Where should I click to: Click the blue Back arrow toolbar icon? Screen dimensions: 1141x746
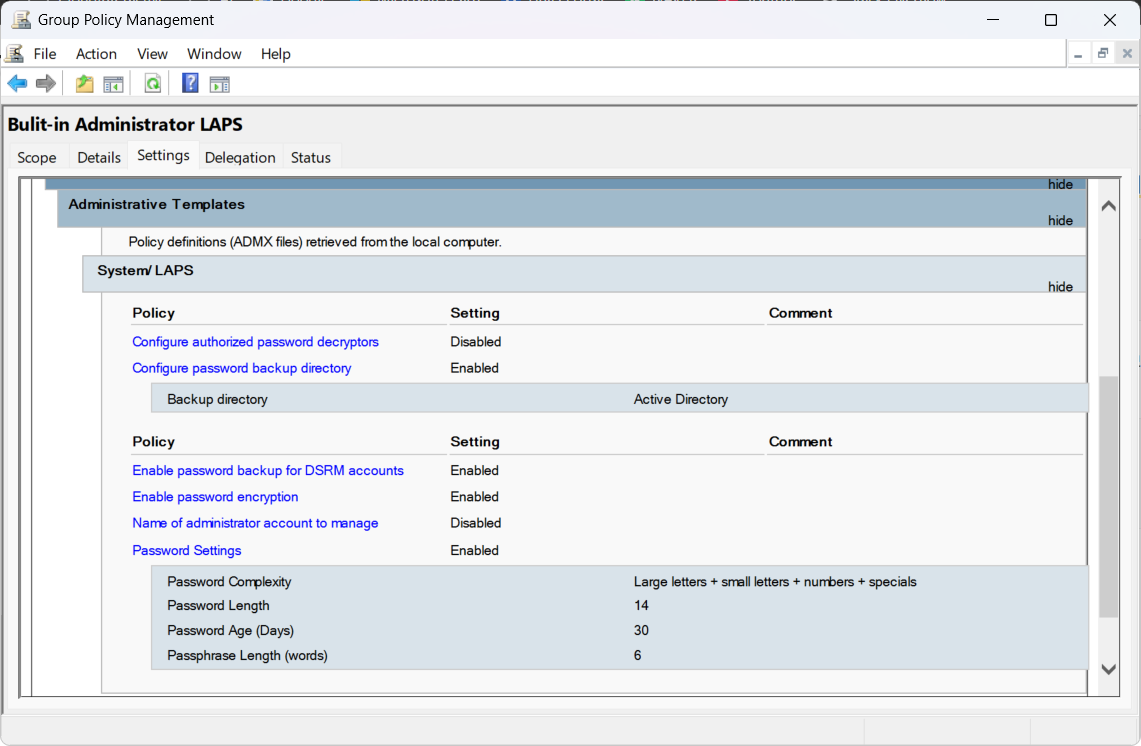(x=17, y=84)
